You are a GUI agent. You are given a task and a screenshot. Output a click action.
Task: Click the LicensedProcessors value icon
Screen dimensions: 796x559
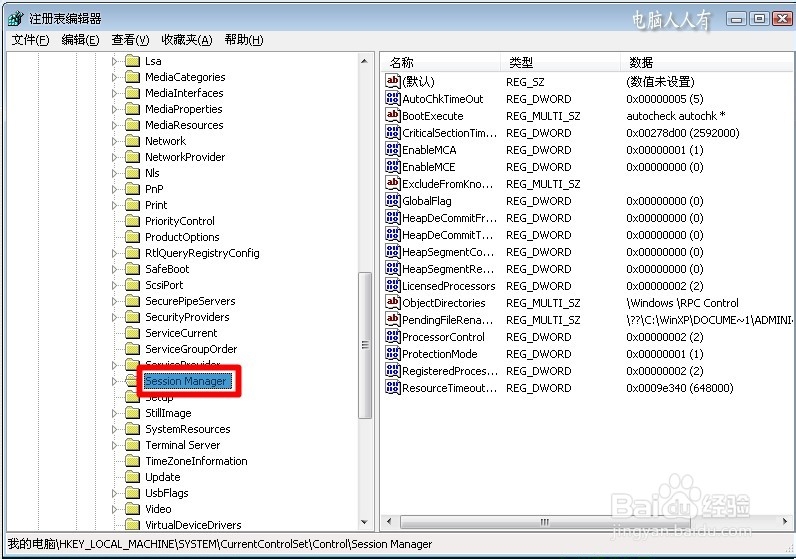[393, 285]
